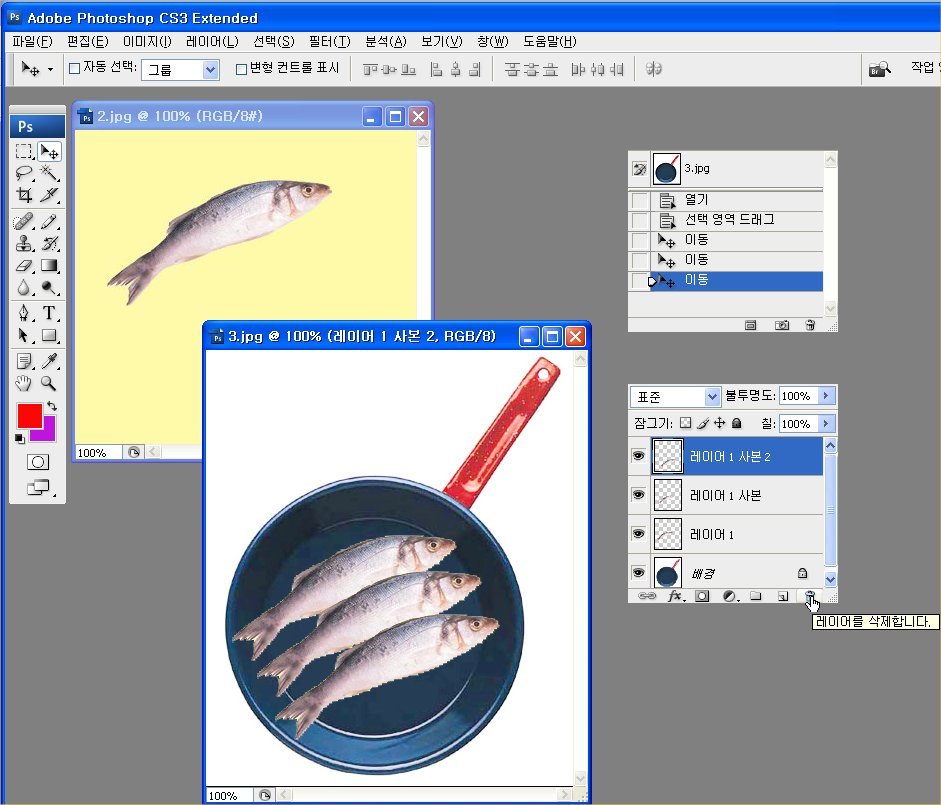Viewport: 941px width, 805px height.
Task: Enable the 자동 선택 checkbox
Action: pyautogui.click(x=74, y=69)
